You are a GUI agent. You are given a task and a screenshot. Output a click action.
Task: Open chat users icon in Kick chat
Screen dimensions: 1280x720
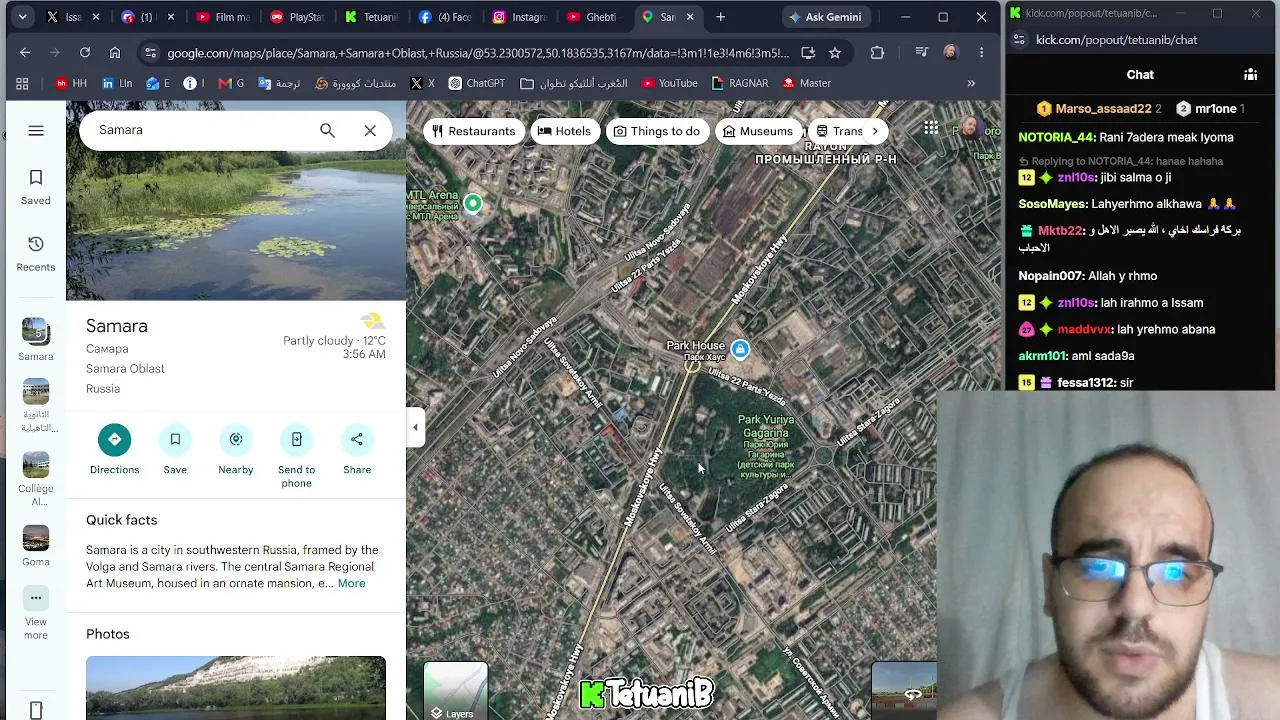click(1250, 75)
